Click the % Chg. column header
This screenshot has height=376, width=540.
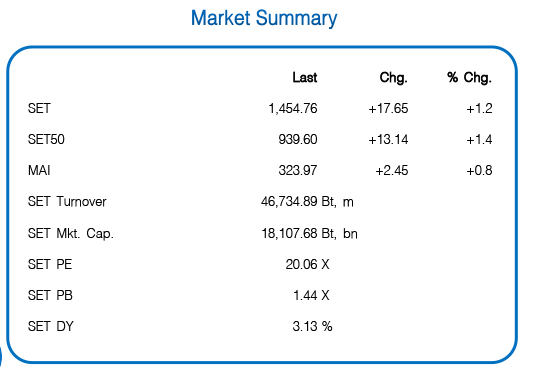point(469,77)
